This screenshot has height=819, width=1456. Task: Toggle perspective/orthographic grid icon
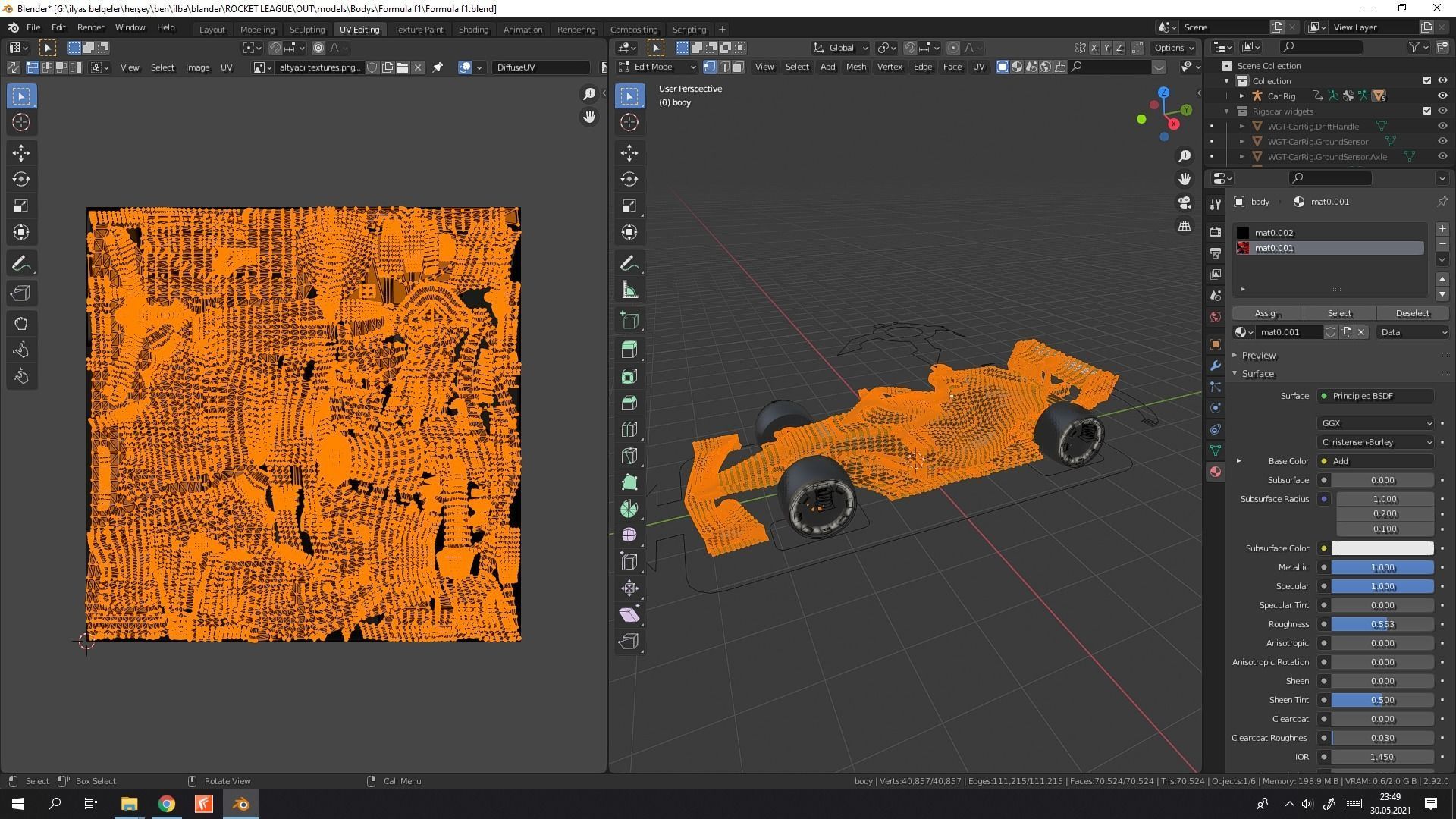tap(1185, 226)
